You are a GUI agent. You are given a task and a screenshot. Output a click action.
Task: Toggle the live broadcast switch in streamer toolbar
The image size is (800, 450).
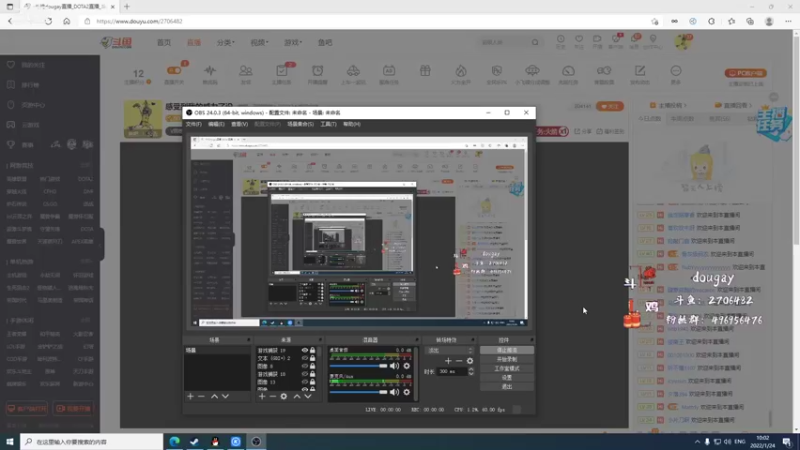(x=173, y=70)
